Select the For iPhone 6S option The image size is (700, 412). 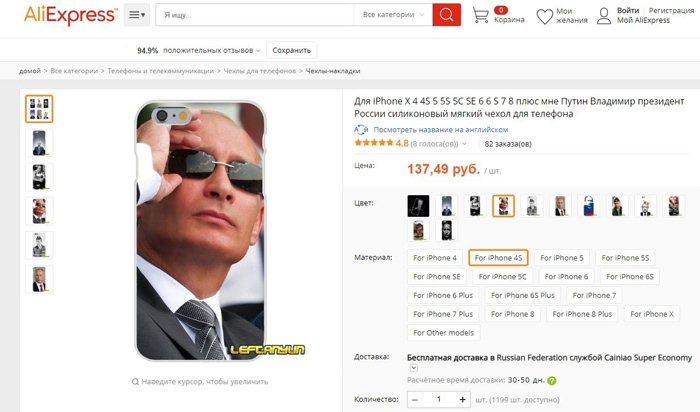[x=629, y=277]
